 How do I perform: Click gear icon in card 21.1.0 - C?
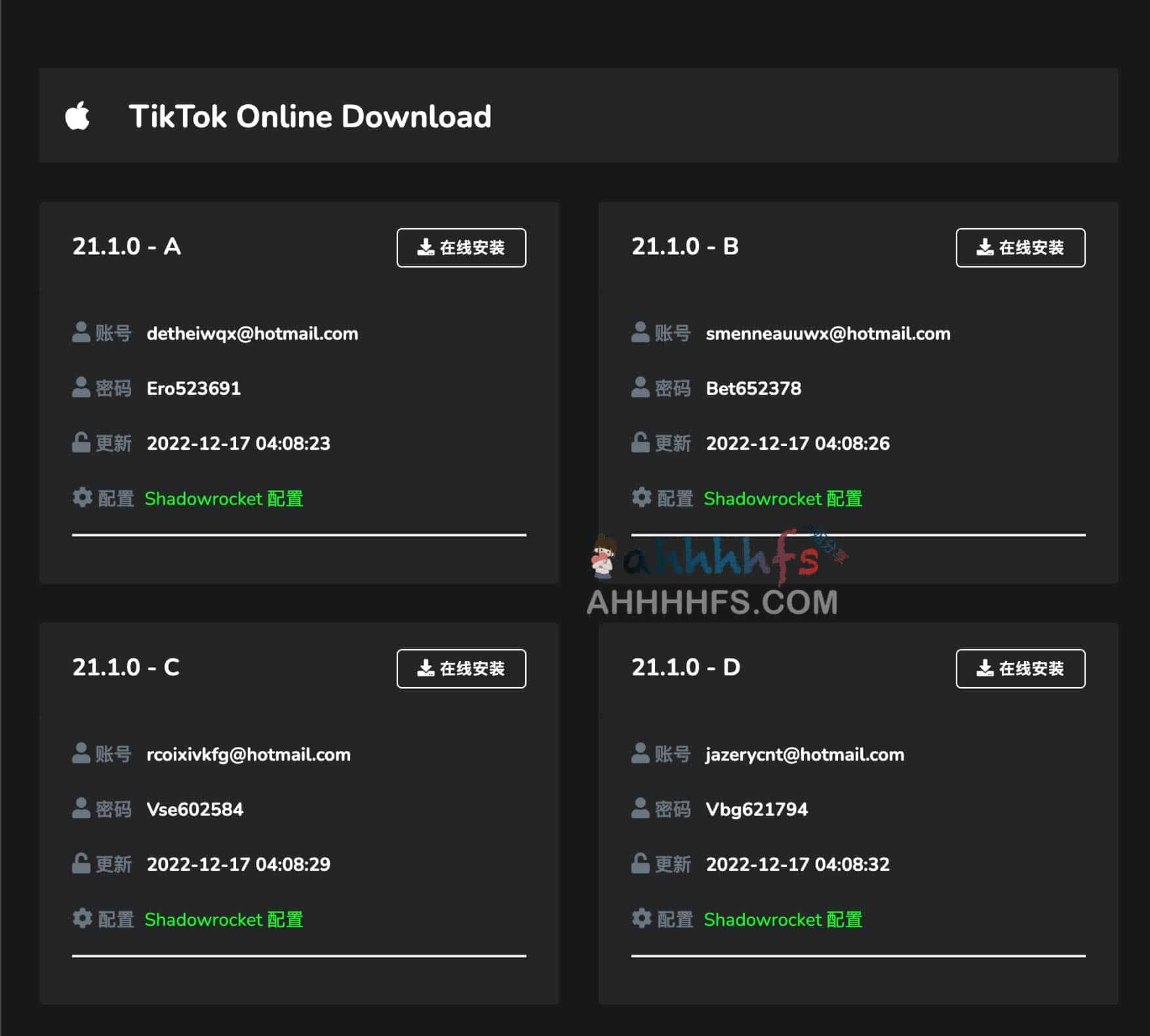(82, 919)
